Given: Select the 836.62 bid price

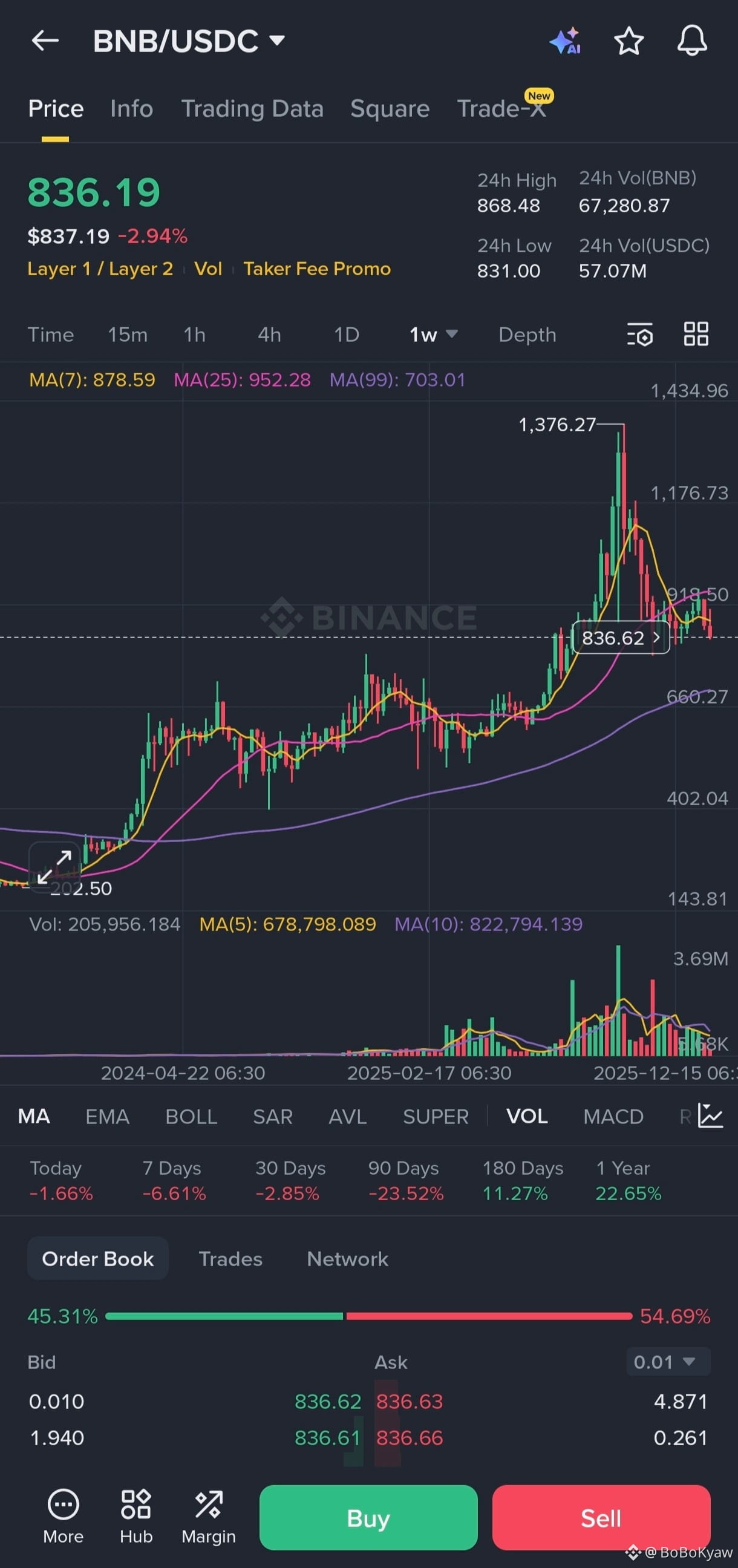Looking at the screenshot, I should click(x=328, y=1401).
